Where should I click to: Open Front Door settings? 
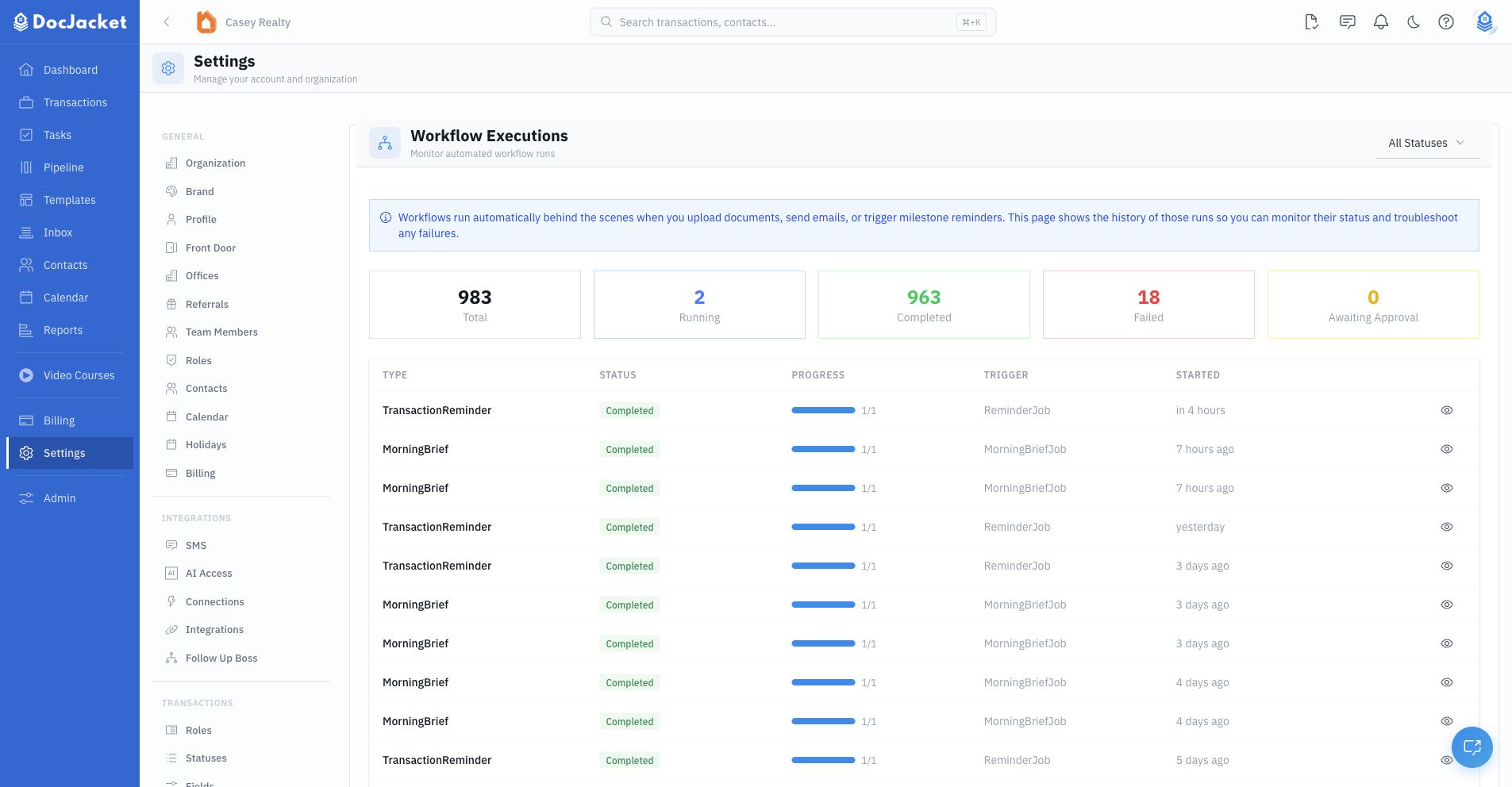[241, 248]
